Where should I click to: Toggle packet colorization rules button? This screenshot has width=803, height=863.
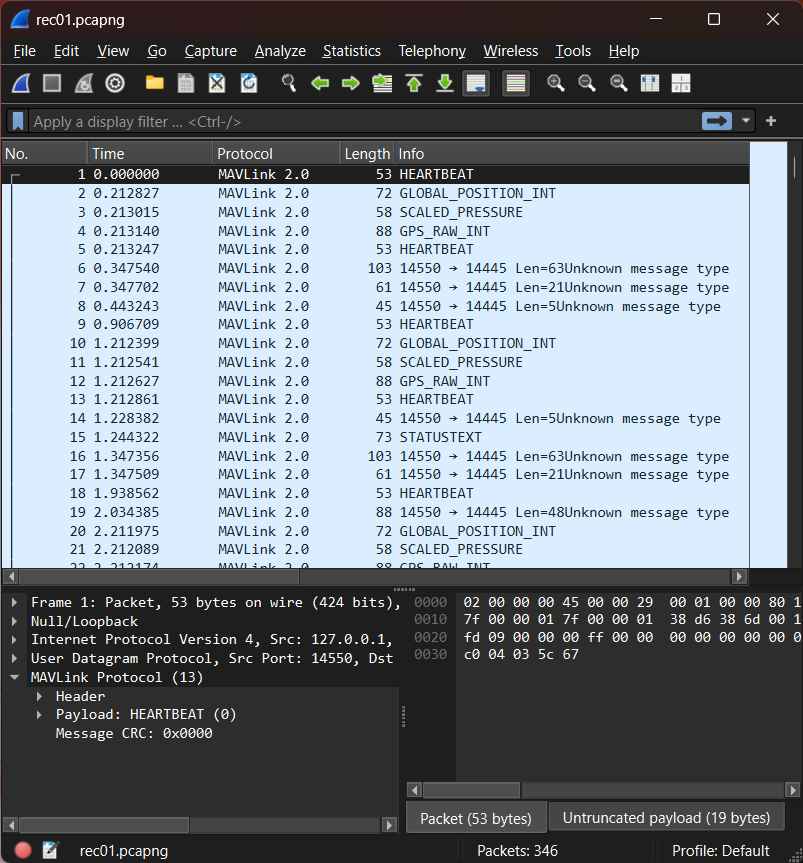click(515, 83)
